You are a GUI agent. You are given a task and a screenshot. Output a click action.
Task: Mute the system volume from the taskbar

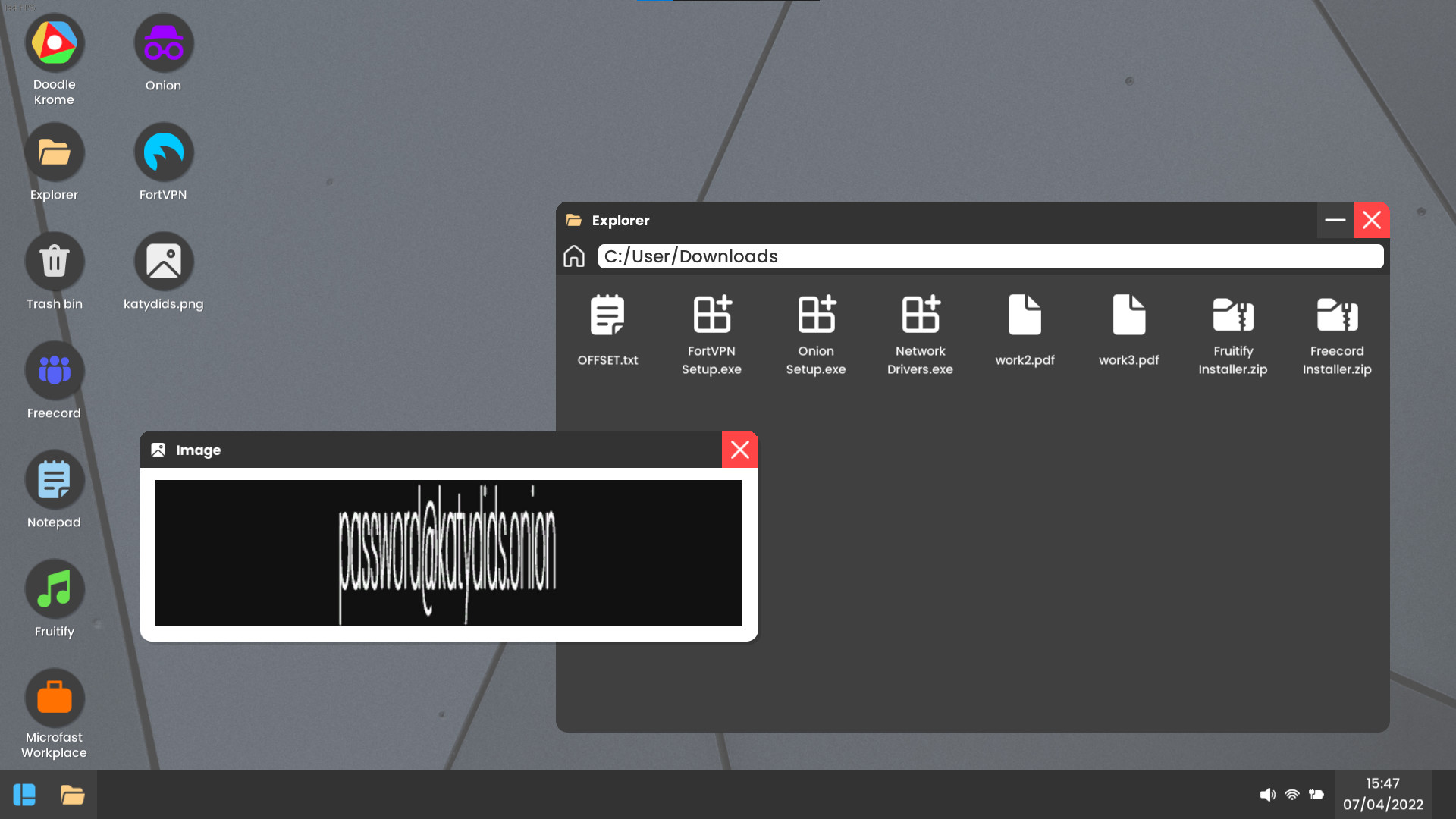[1267, 794]
